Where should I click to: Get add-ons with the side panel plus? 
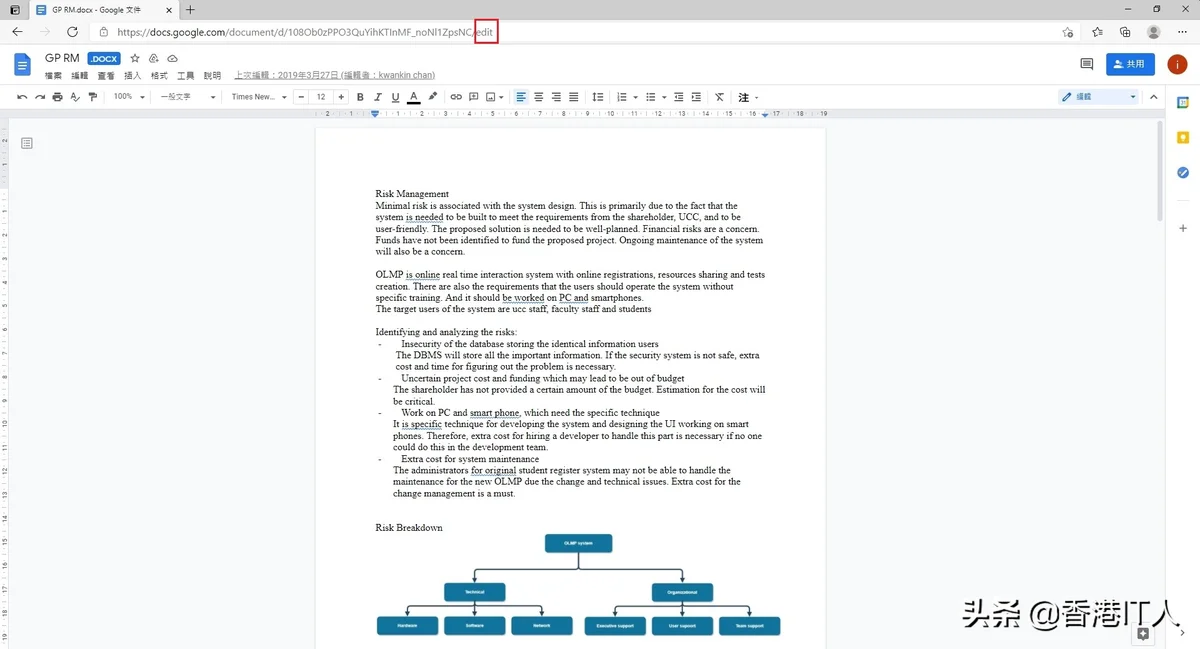1183,228
